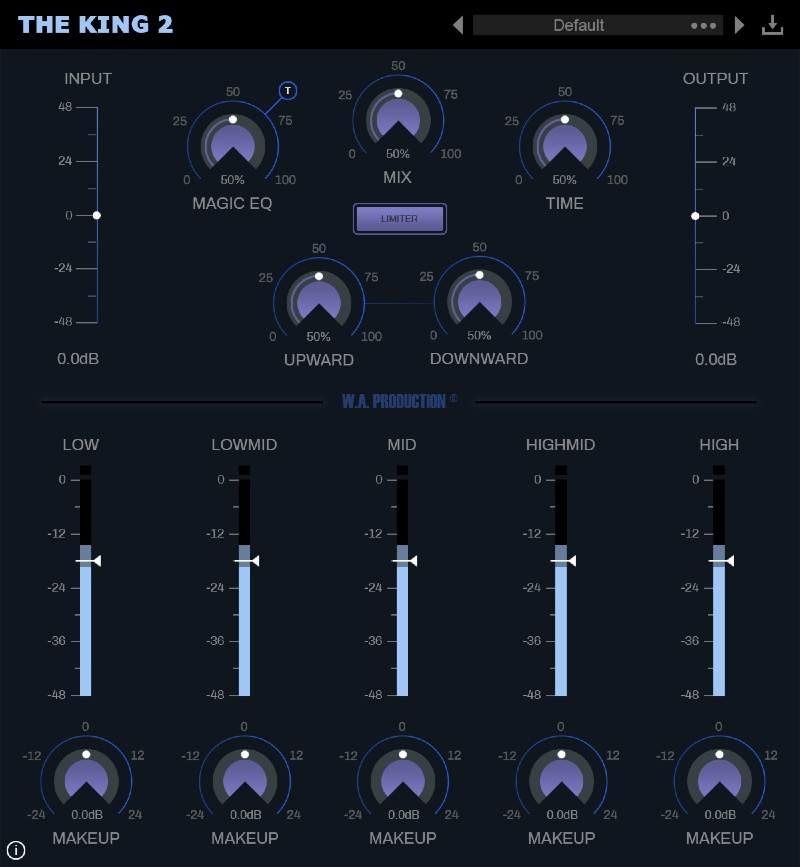Click THE KING 2 title logo

point(95,24)
